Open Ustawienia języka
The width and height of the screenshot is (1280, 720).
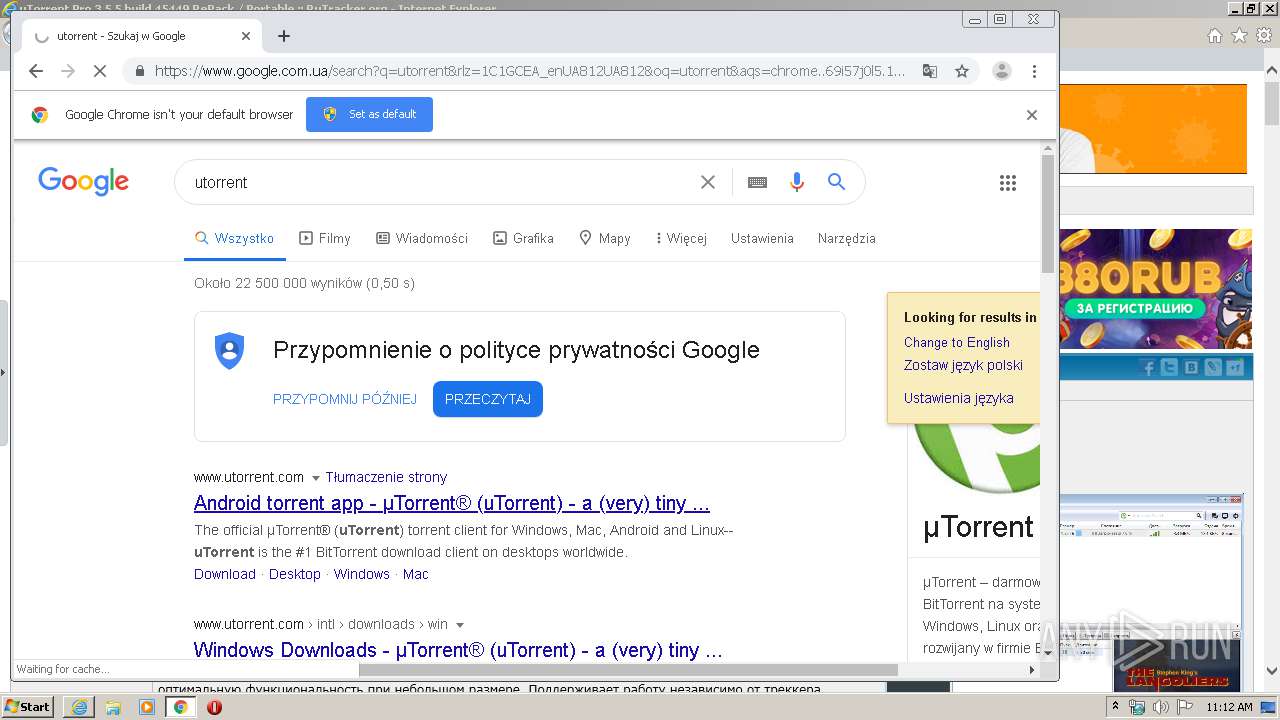tap(959, 398)
